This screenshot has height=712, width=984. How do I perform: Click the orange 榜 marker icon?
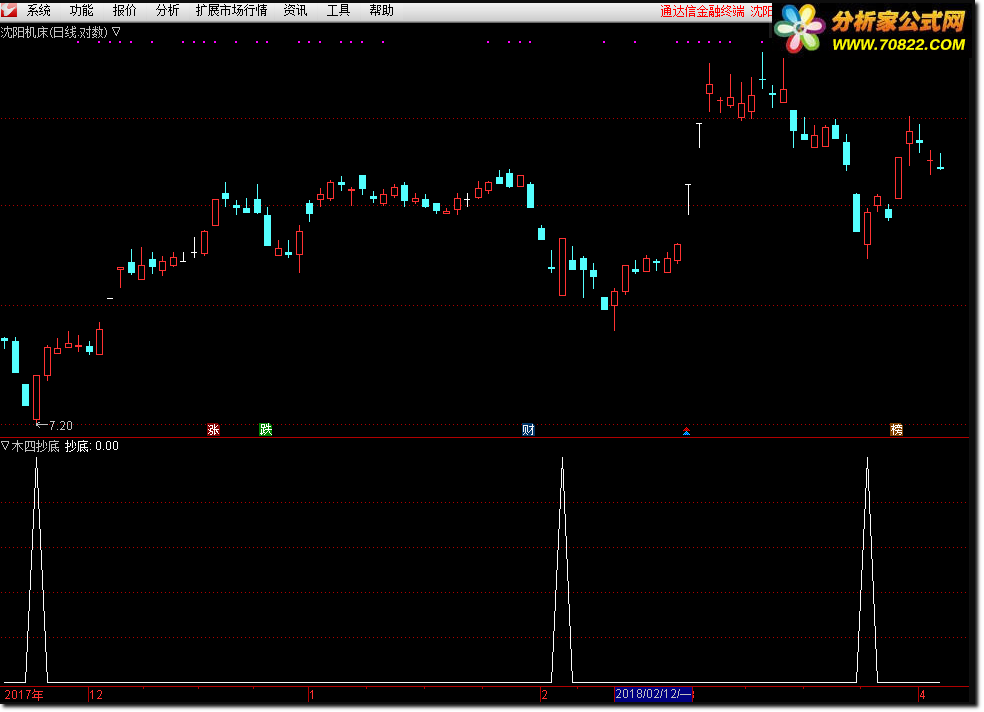click(896, 430)
